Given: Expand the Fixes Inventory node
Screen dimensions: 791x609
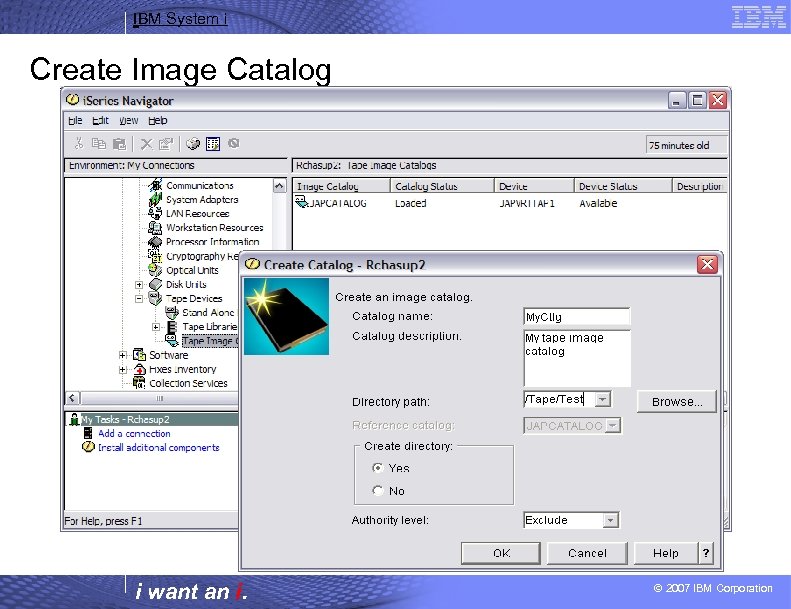Looking at the screenshot, I should coord(123,369).
